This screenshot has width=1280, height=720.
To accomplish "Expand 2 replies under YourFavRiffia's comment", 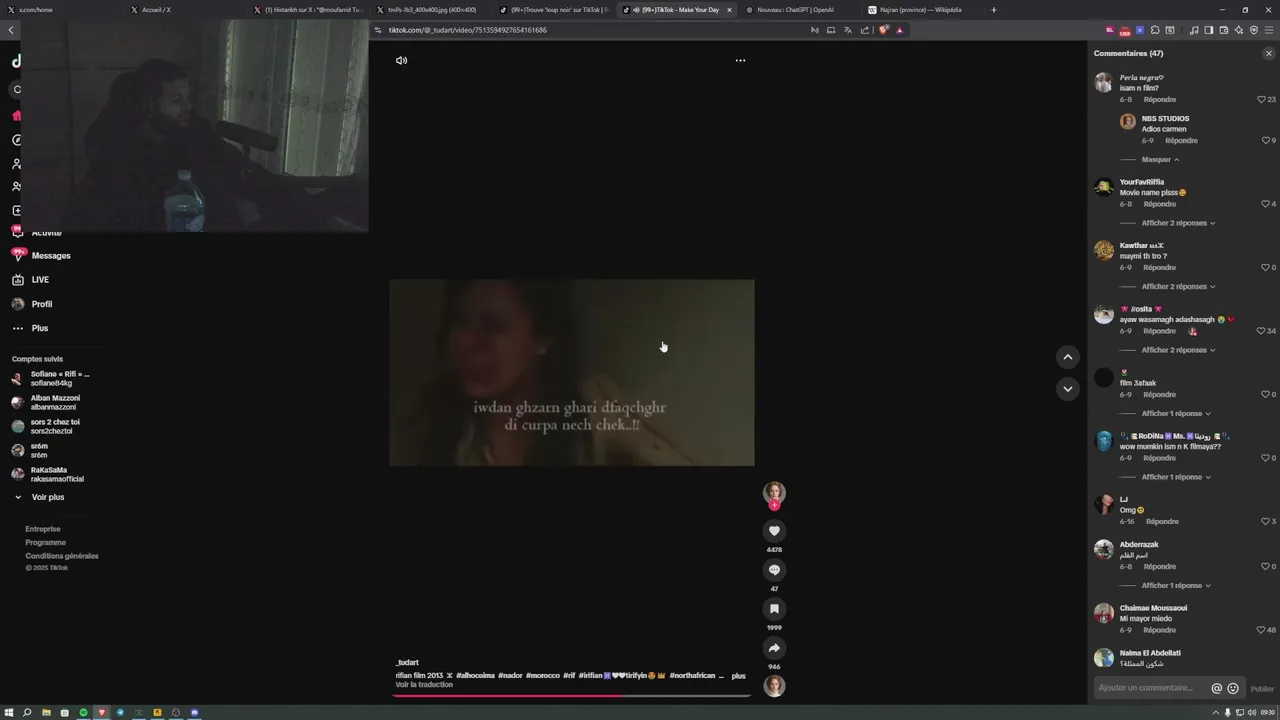I will click(1178, 223).
